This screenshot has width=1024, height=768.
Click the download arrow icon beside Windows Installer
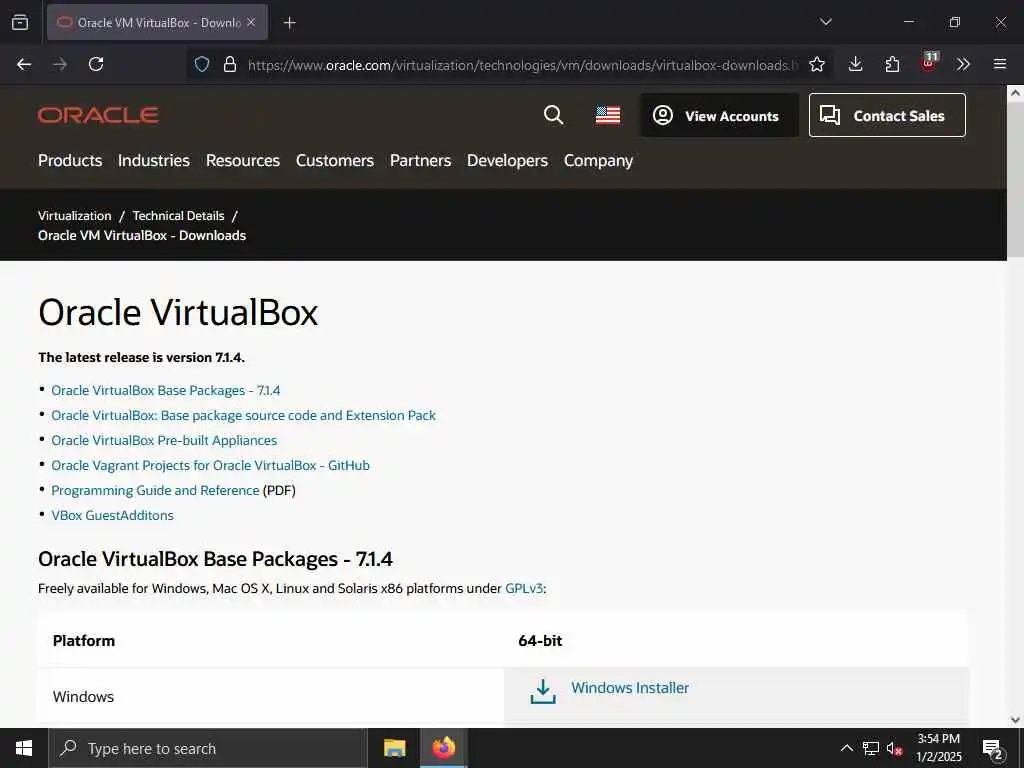(x=543, y=692)
